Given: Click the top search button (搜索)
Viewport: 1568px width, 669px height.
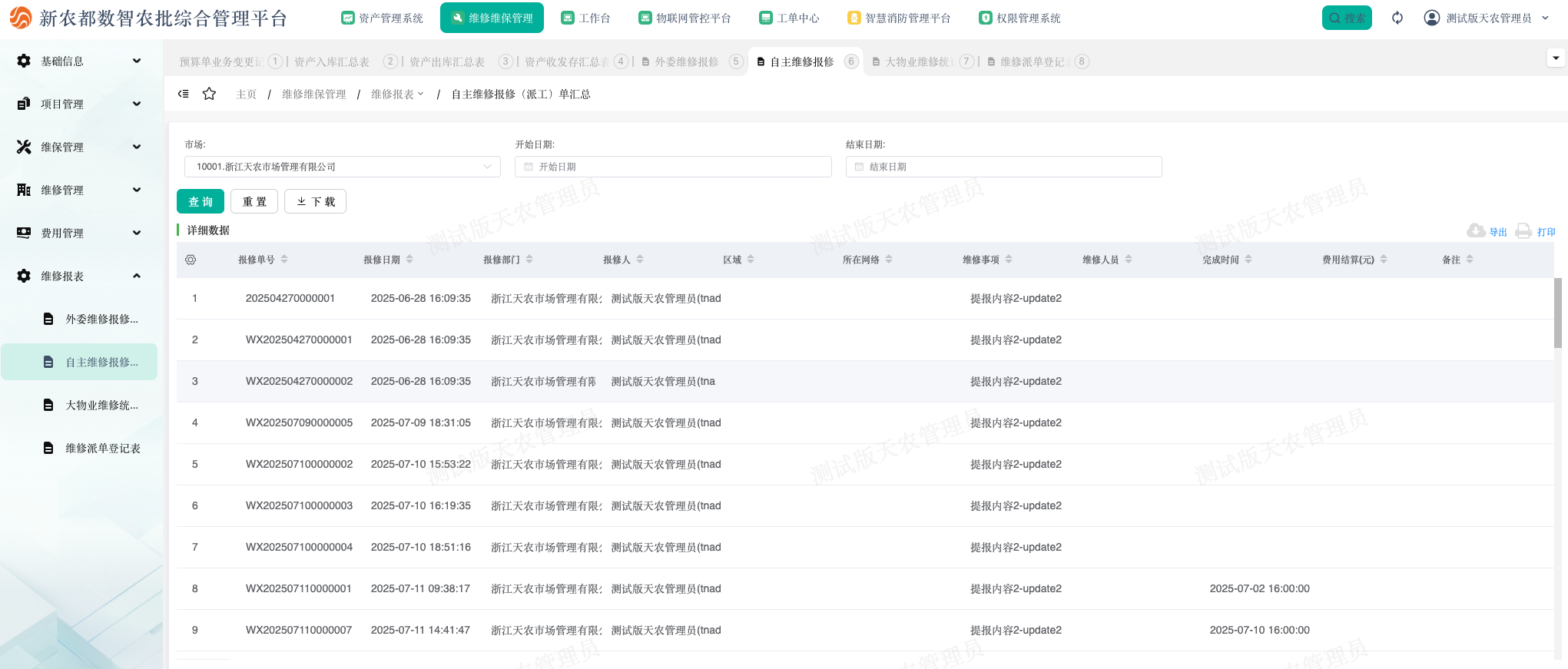Looking at the screenshot, I should (1346, 18).
